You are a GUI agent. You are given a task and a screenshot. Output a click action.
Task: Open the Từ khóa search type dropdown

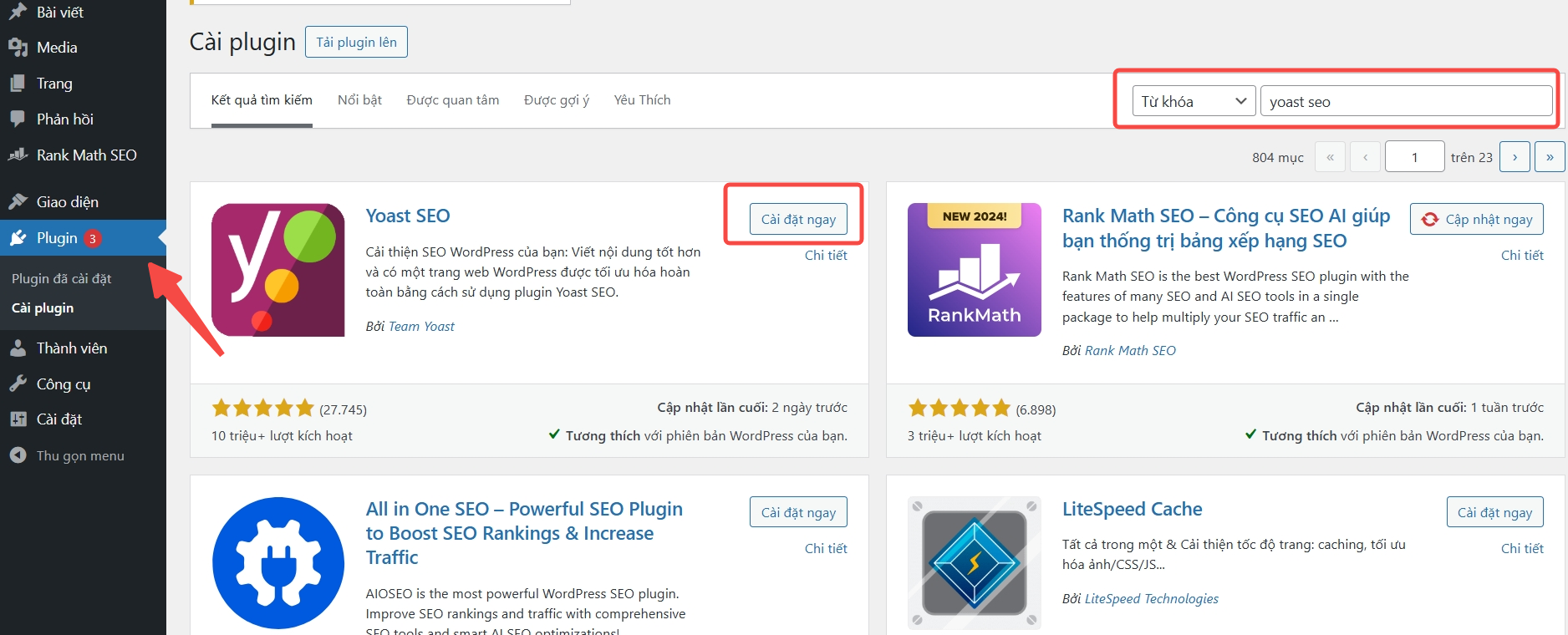1194,101
